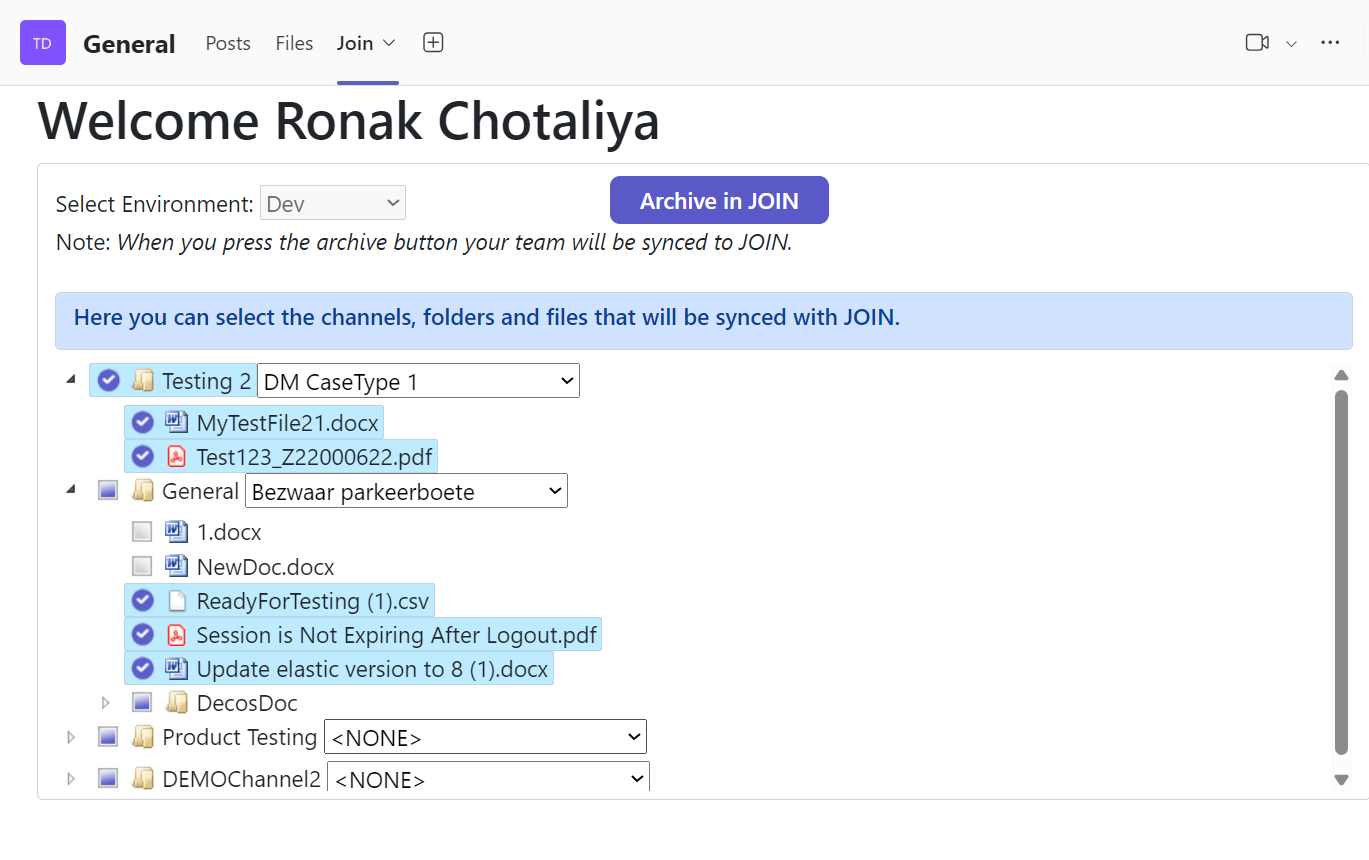The image size is (1369, 860).
Task: Toggle the DecosDoc folder checkbox
Action: pyautogui.click(x=142, y=703)
